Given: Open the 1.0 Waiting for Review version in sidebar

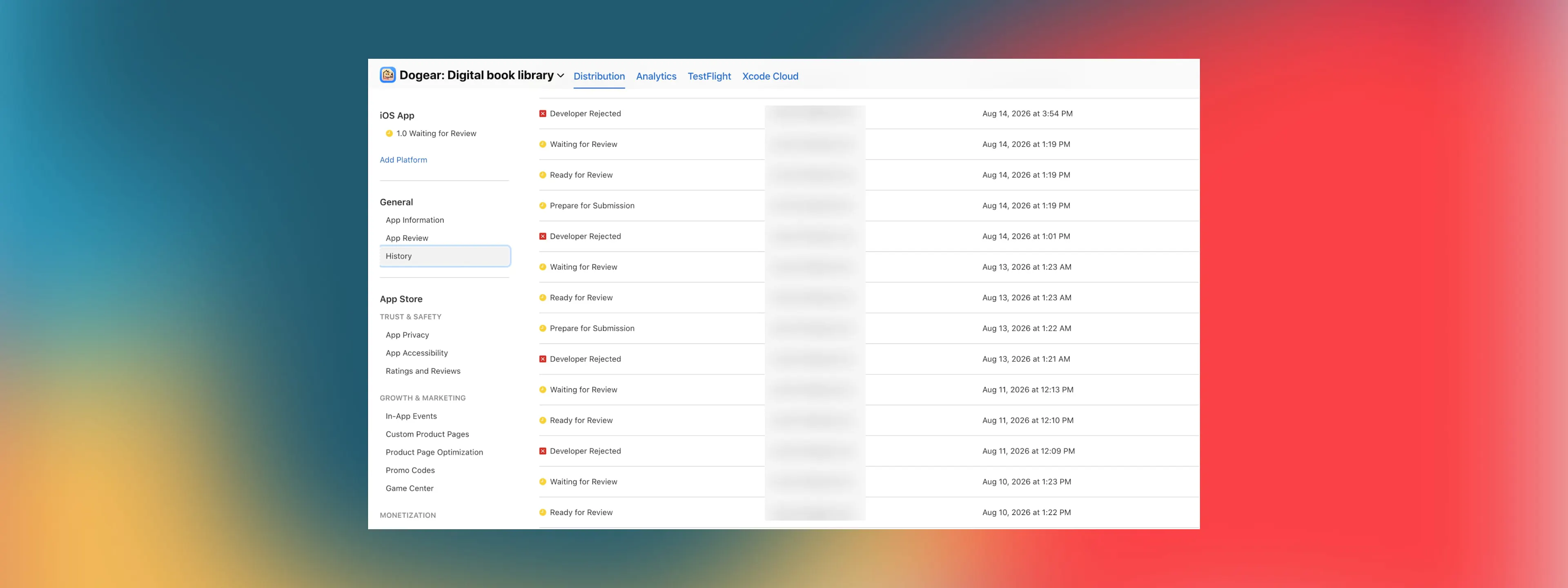Looking at the screenshot, I should (x=437, y=133).
